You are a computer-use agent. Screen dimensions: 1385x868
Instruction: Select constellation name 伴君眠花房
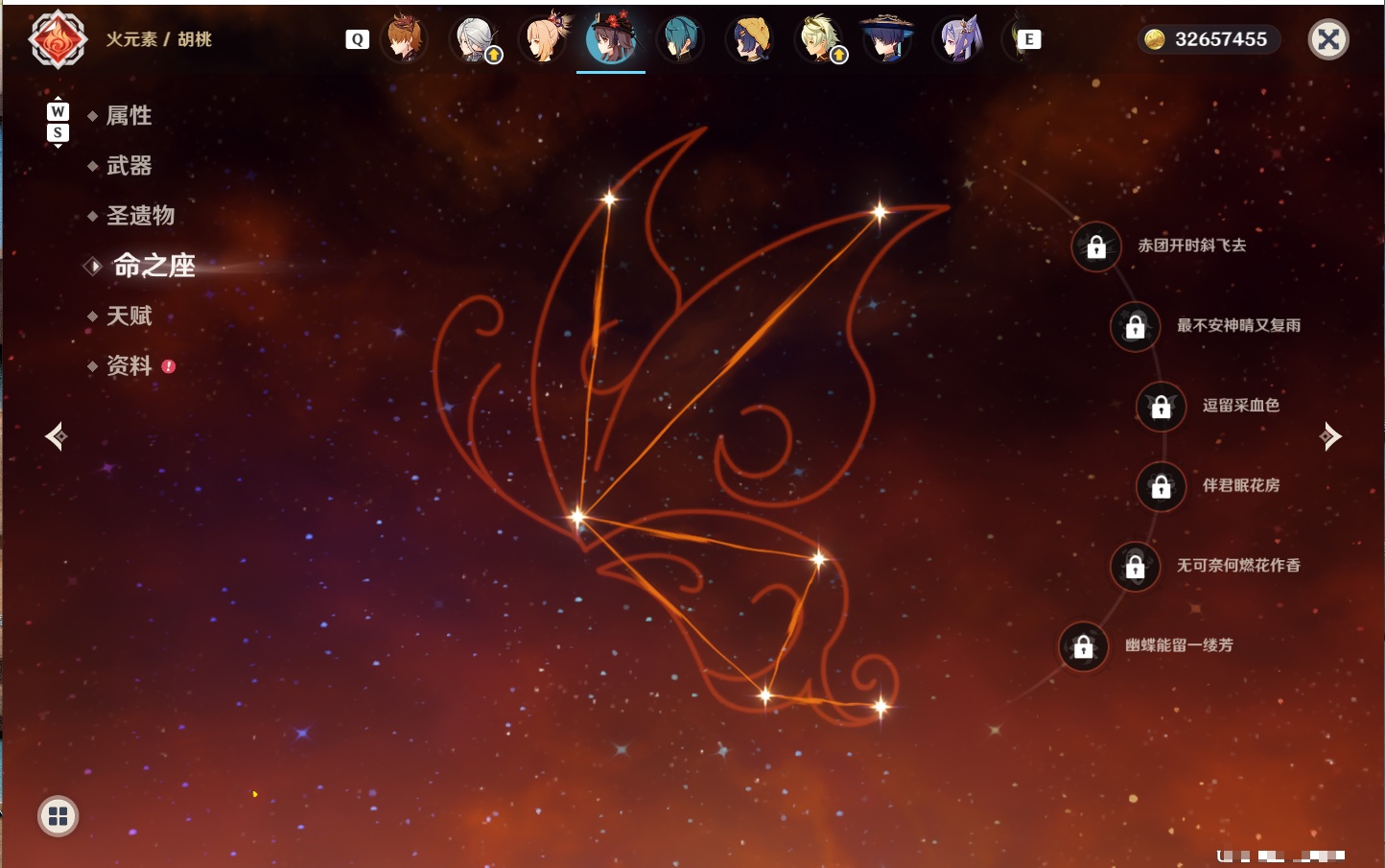pos(1241,485)
